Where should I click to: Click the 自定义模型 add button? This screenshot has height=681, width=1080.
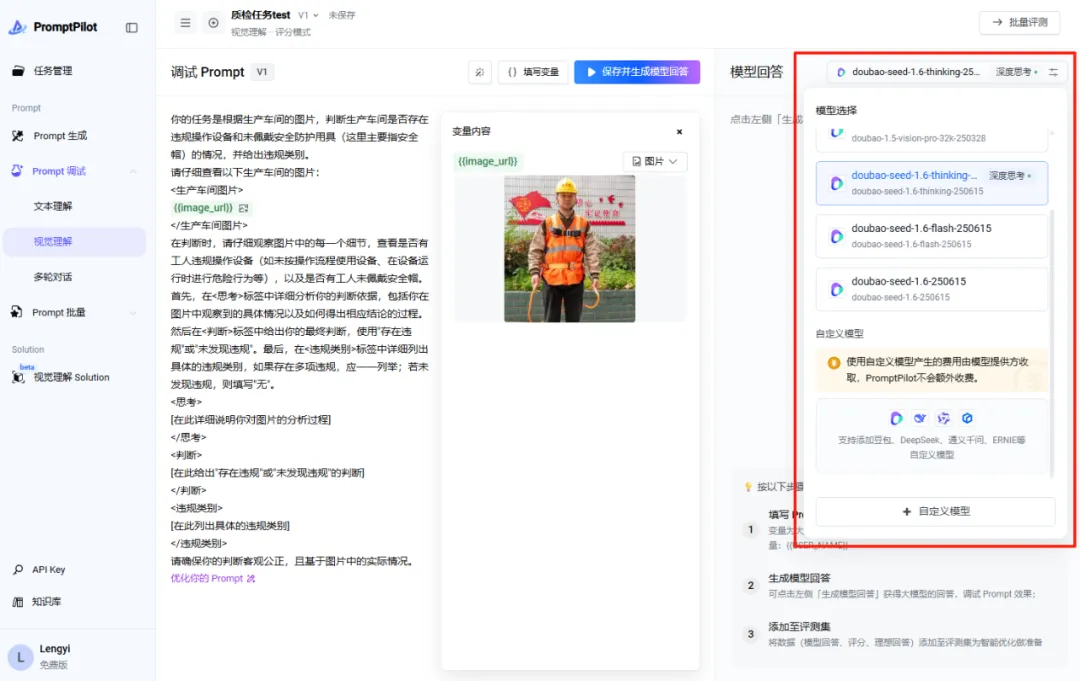tap(935, 512)
